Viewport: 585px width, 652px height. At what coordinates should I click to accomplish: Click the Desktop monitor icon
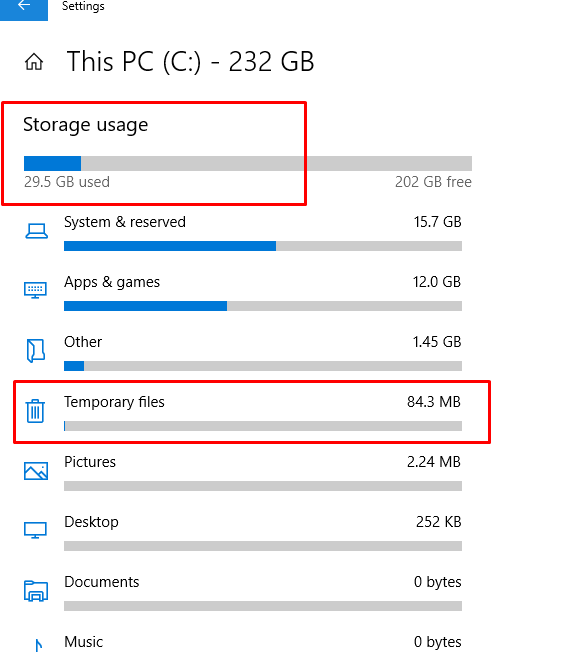tap(35, 531)
